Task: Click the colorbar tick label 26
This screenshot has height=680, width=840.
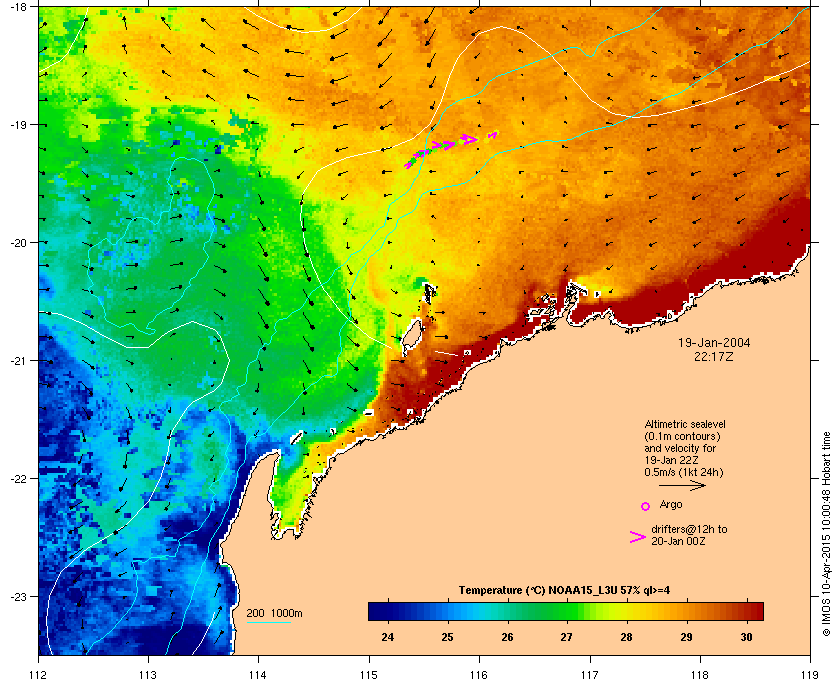Action: [507, 637]
